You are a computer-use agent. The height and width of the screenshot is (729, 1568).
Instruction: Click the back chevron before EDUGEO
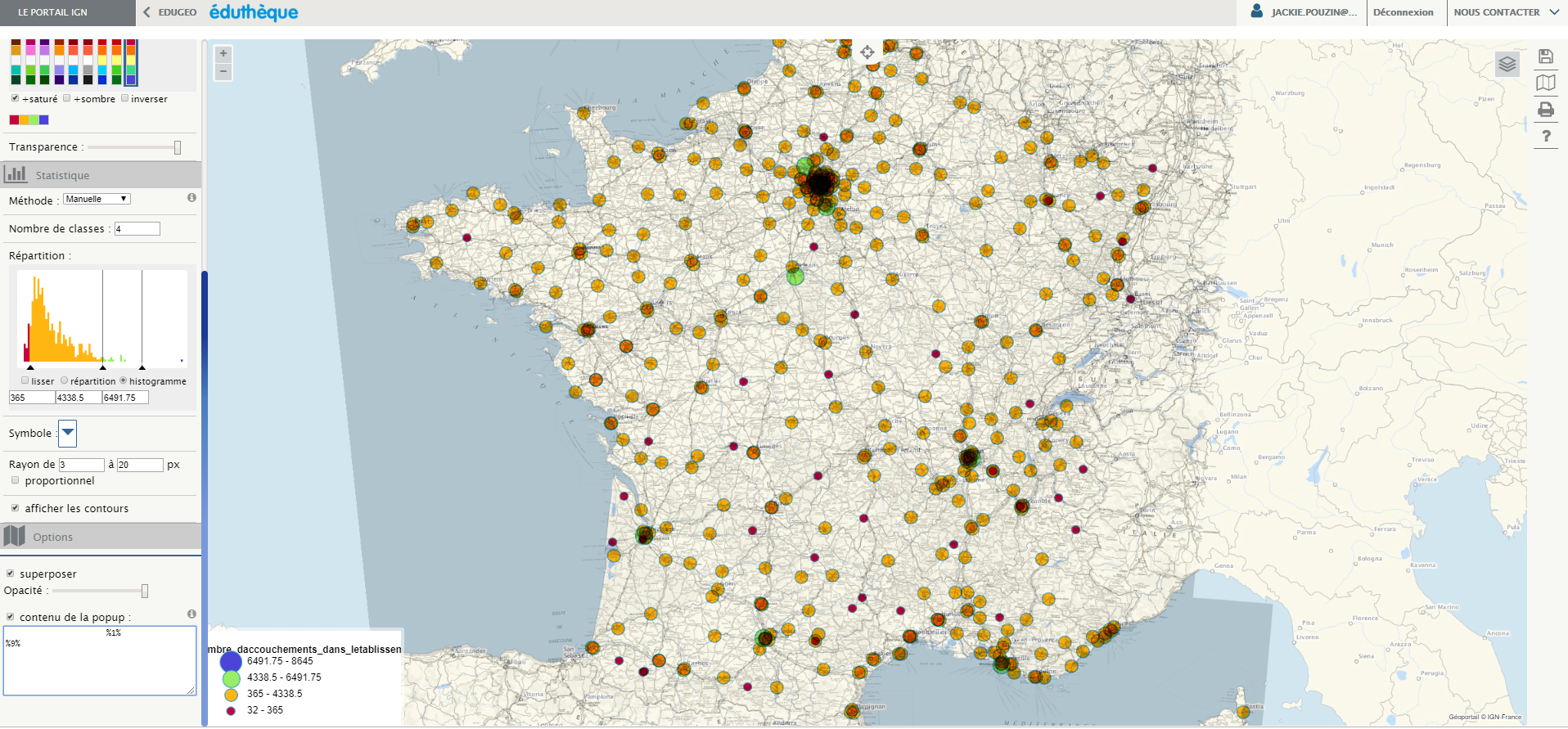pyautogui.click(x=146, y=12)
